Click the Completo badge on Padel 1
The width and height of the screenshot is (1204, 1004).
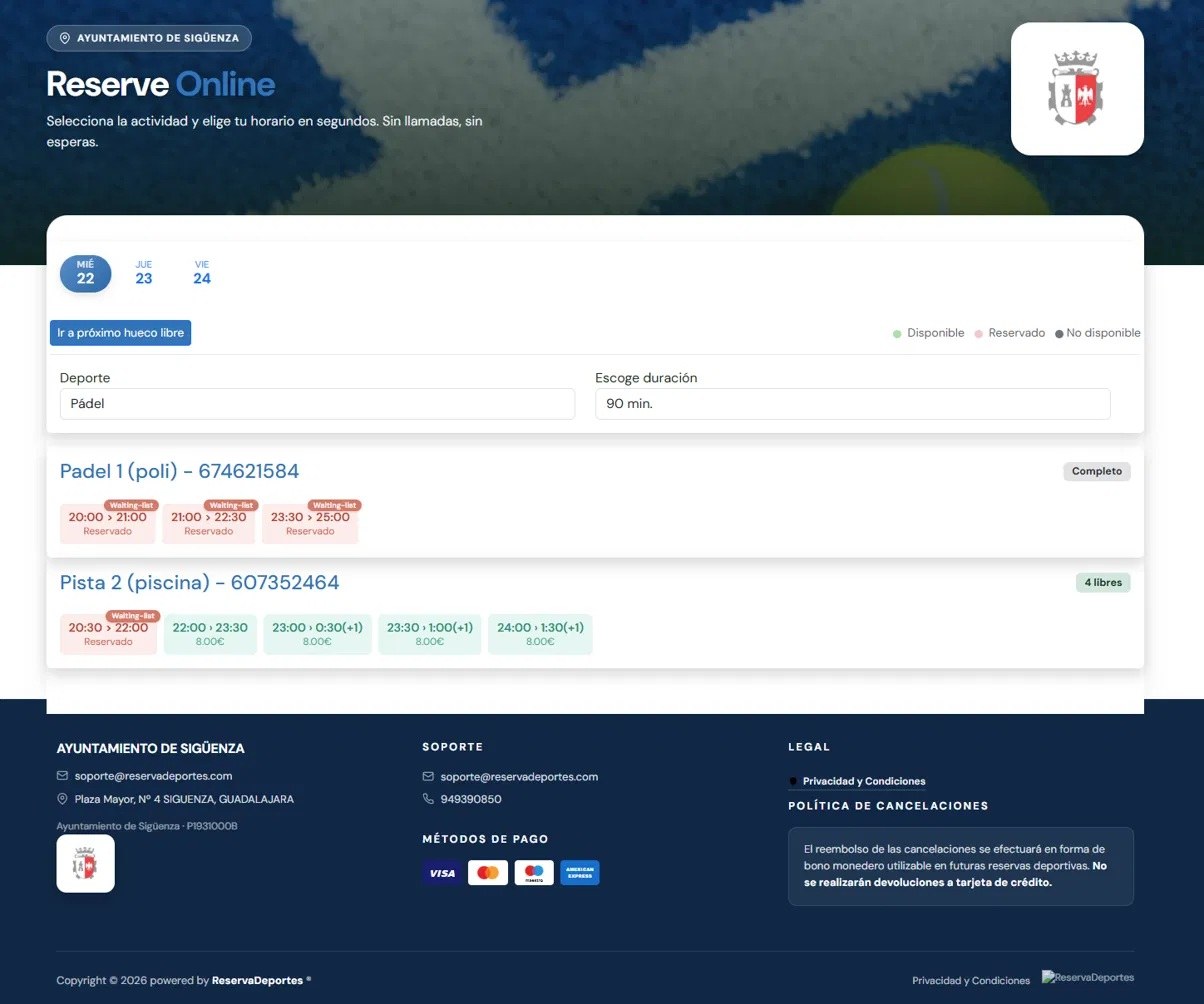click(1097, 471)
